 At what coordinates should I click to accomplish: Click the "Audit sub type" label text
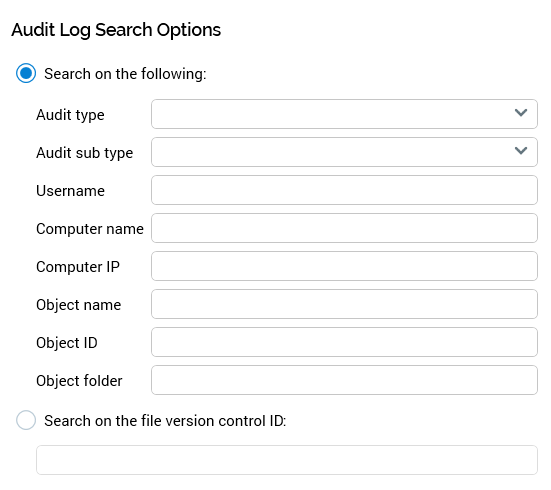(85, 153)
